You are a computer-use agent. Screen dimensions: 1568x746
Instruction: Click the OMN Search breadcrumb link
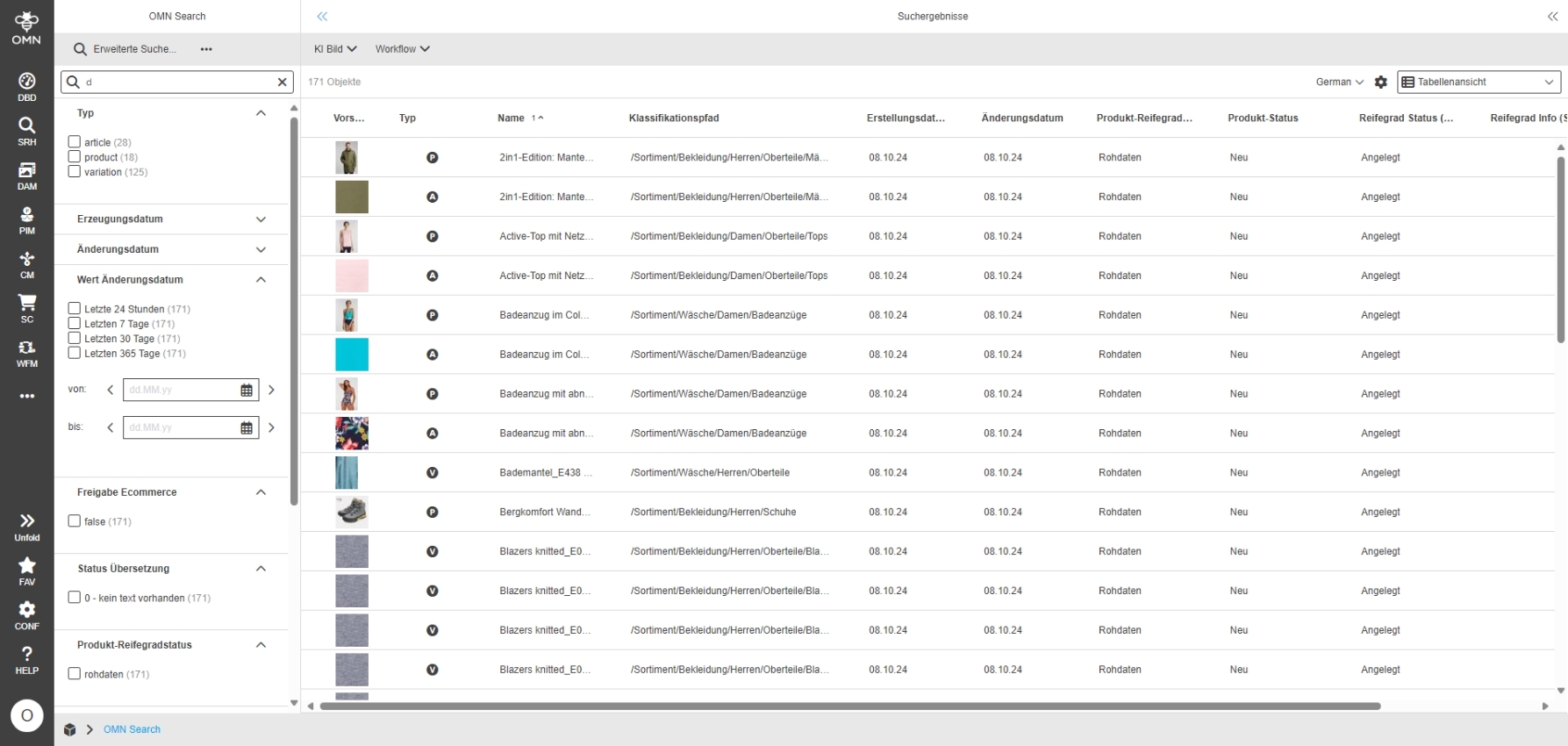[132, 729]
